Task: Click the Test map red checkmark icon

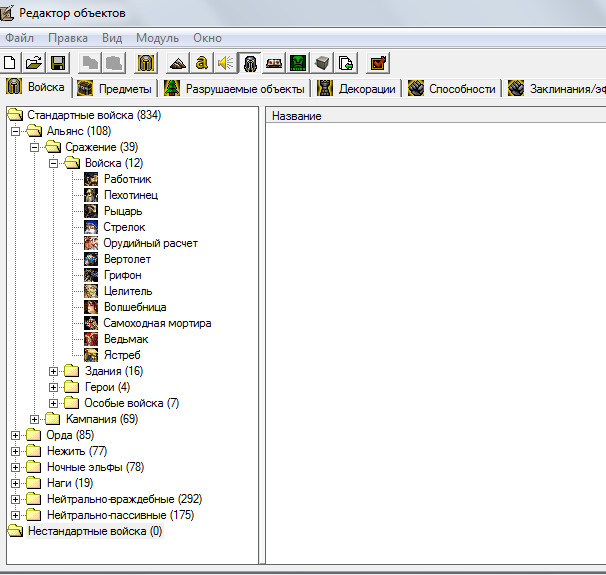Action: click(x=378, y=63)
